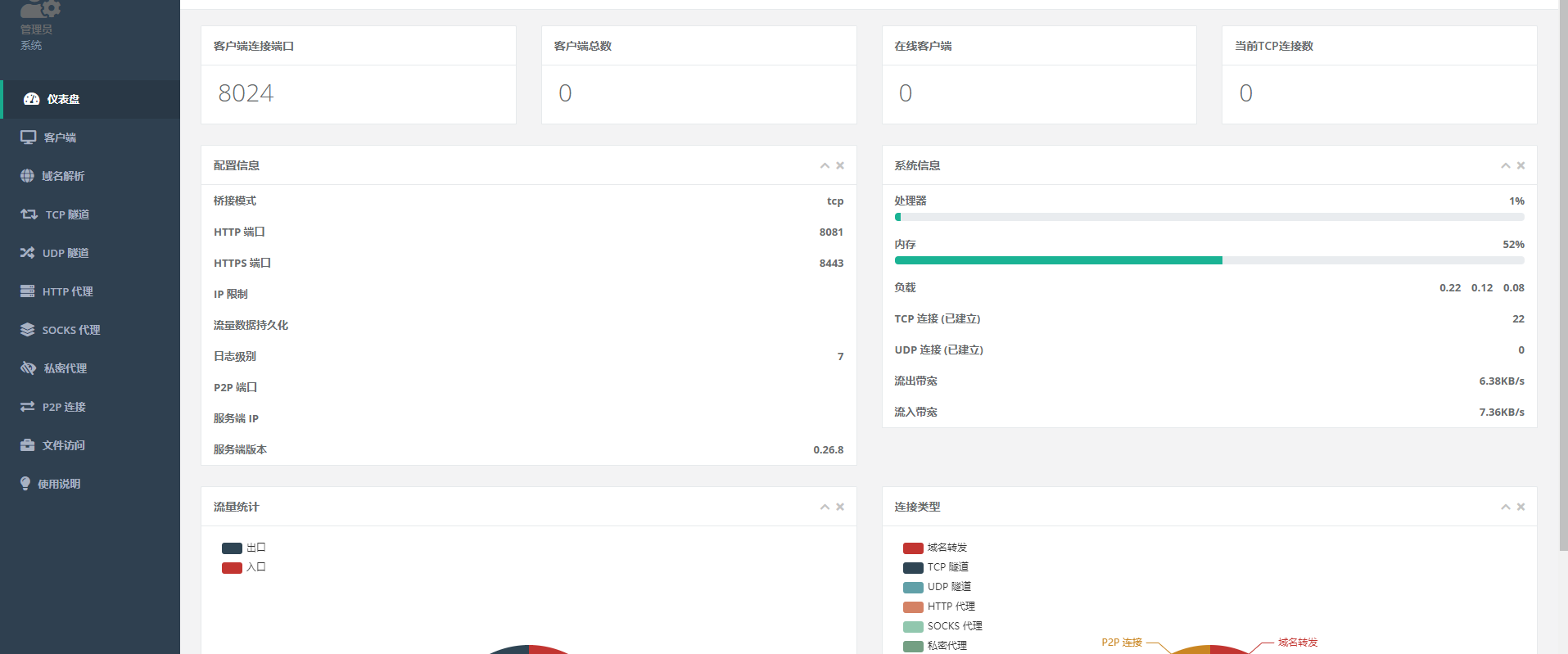The width and height of the screenshot is (1568, 654).
Task: Collapse the 配置信息 panel
Action: [825, 165]
